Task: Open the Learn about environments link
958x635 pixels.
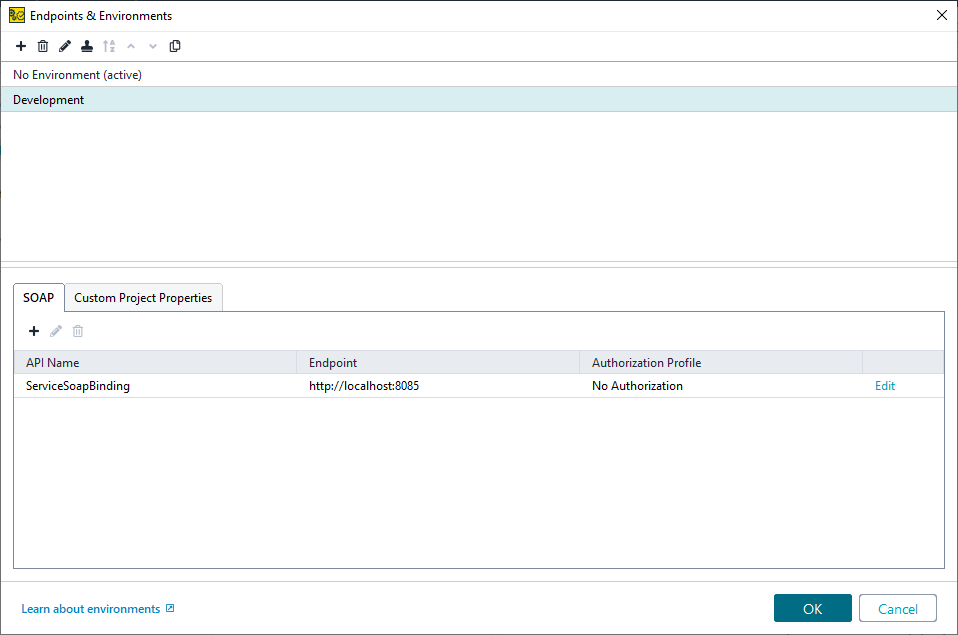Action: [91, 608]
